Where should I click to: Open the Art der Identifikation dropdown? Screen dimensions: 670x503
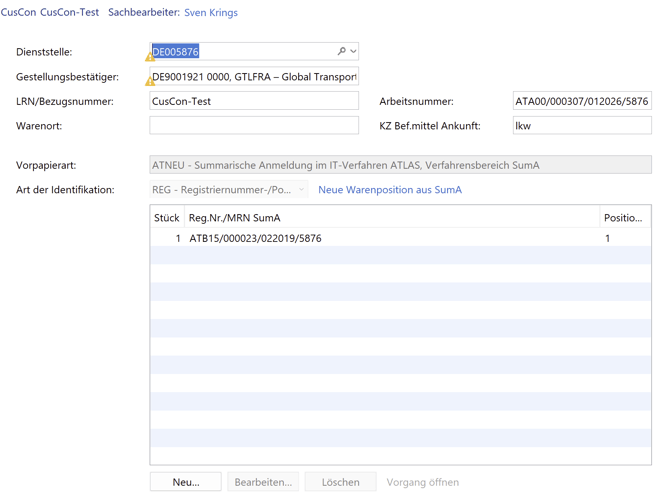(x=229, y=190)
